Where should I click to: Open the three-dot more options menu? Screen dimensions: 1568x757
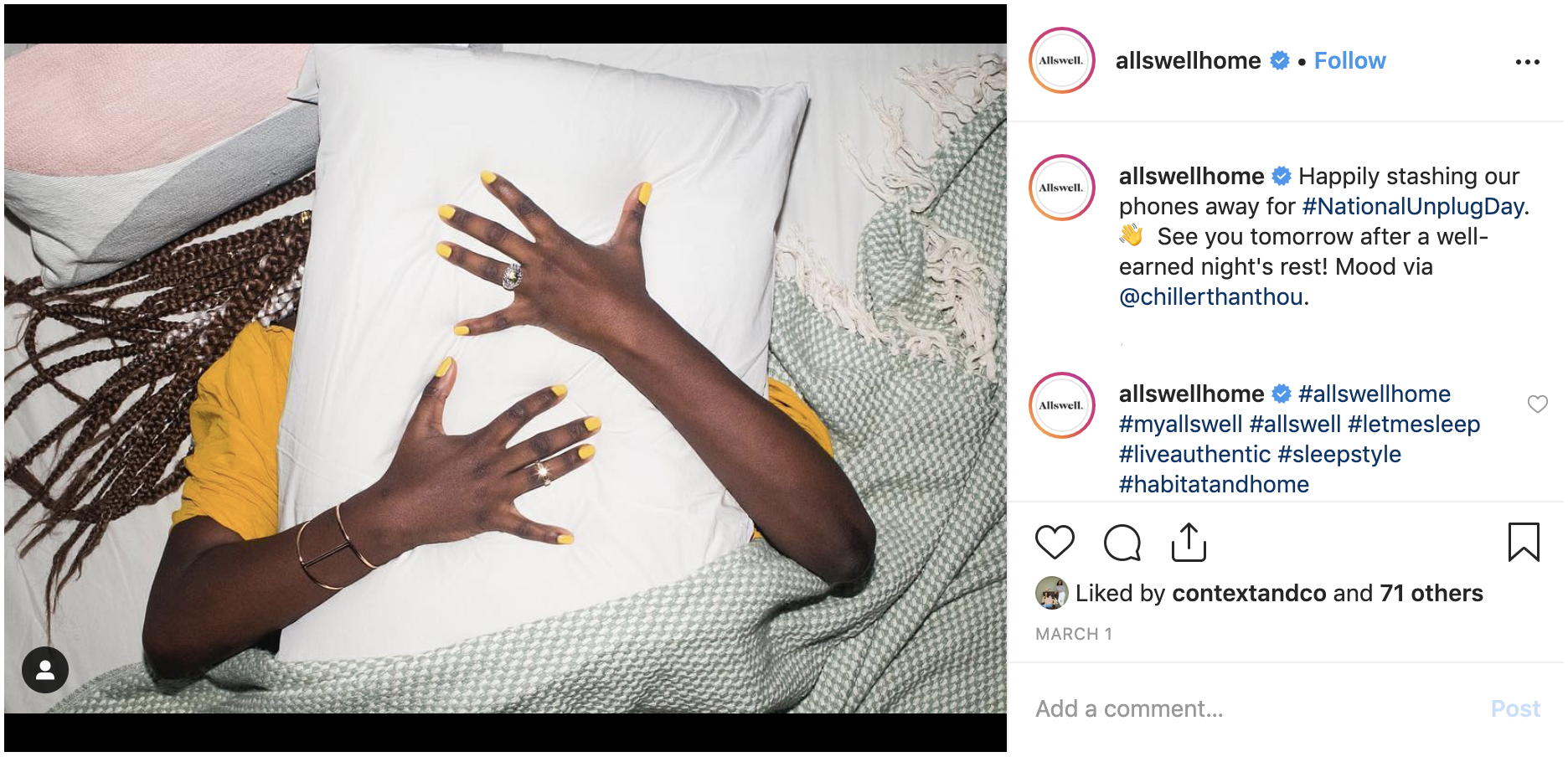(x=1528, y=62)
